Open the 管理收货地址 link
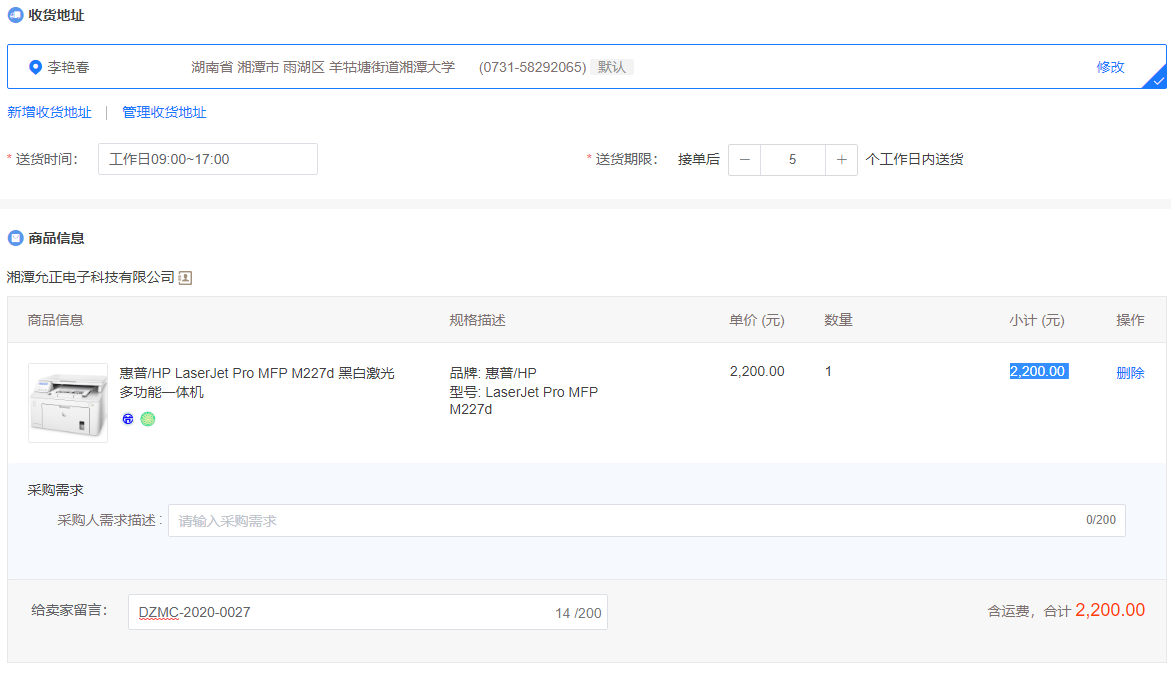Image resolution: width=1171 pixels, height=685 pixels. [x=164, y=112]
